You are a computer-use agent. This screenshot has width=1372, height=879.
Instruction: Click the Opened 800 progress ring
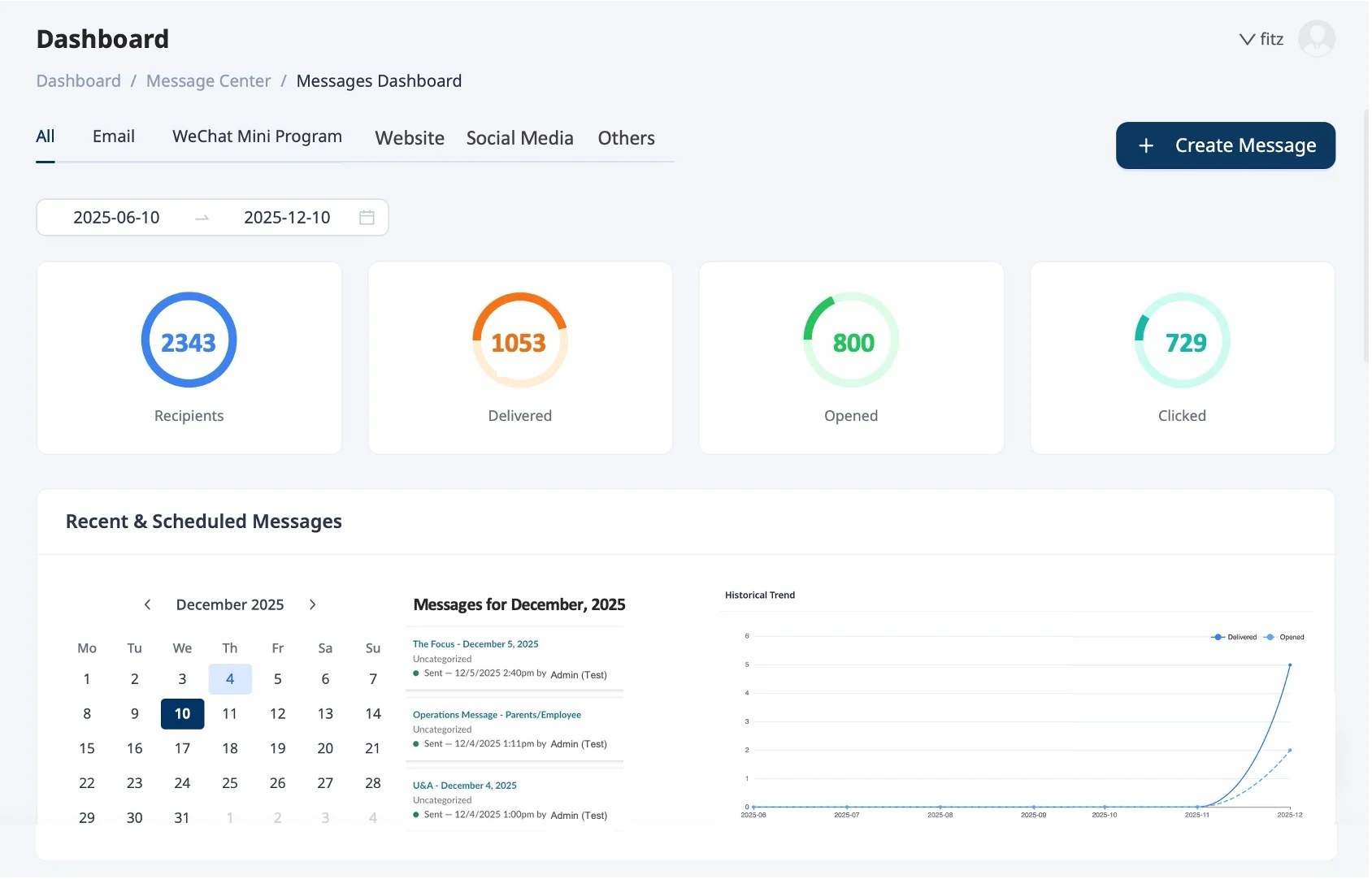(x=851, y=340)
